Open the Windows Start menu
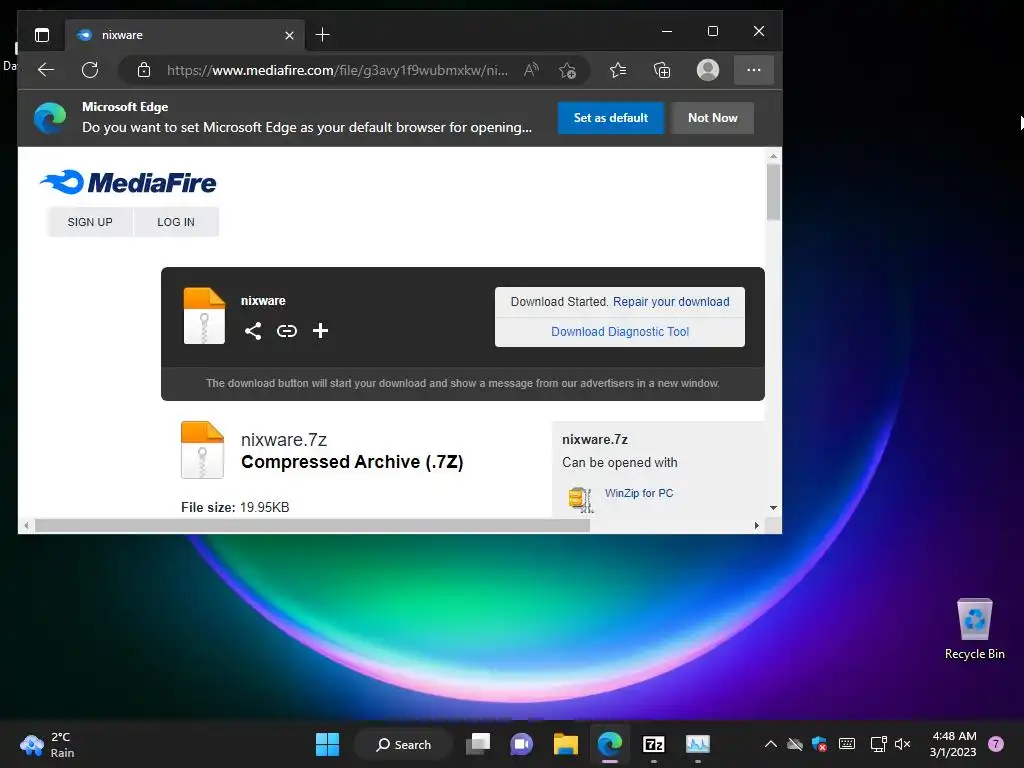 [x=327, y=744]
